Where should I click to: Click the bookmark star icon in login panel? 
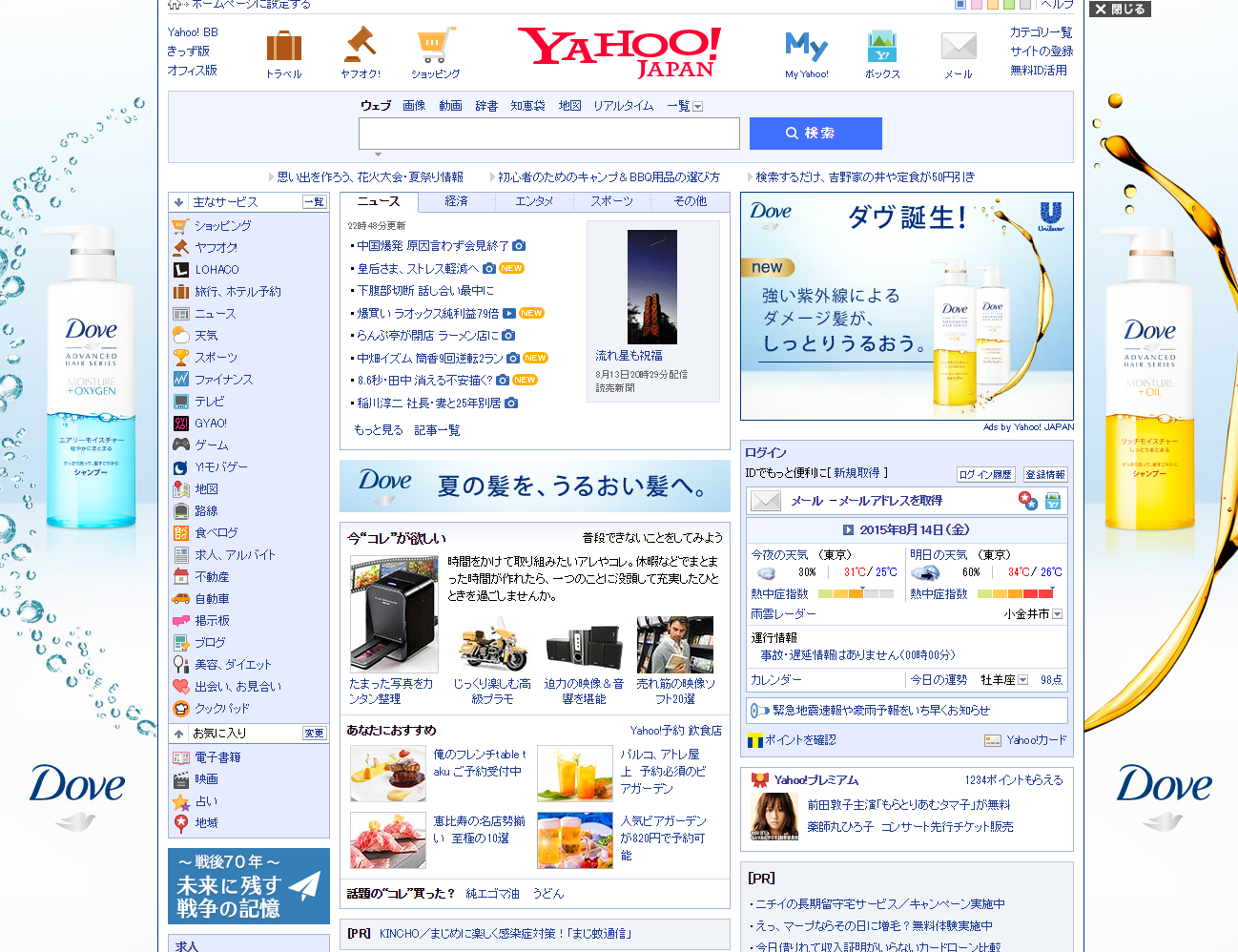pos(1027,501)
